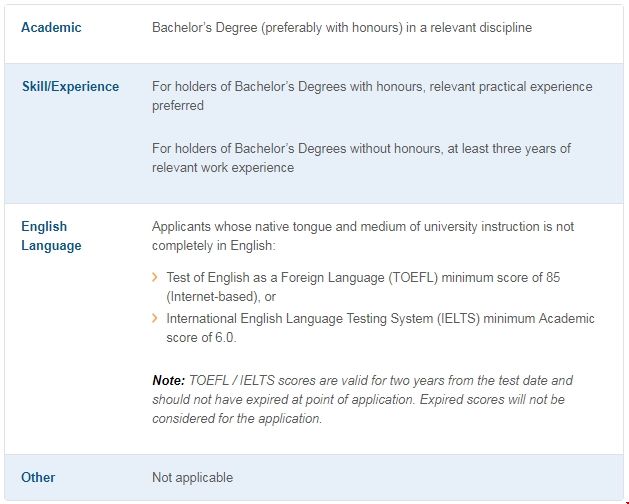The image size is (629, 504).
Task: Click the paragraph about degrees with honours
Action: (371, 96)
